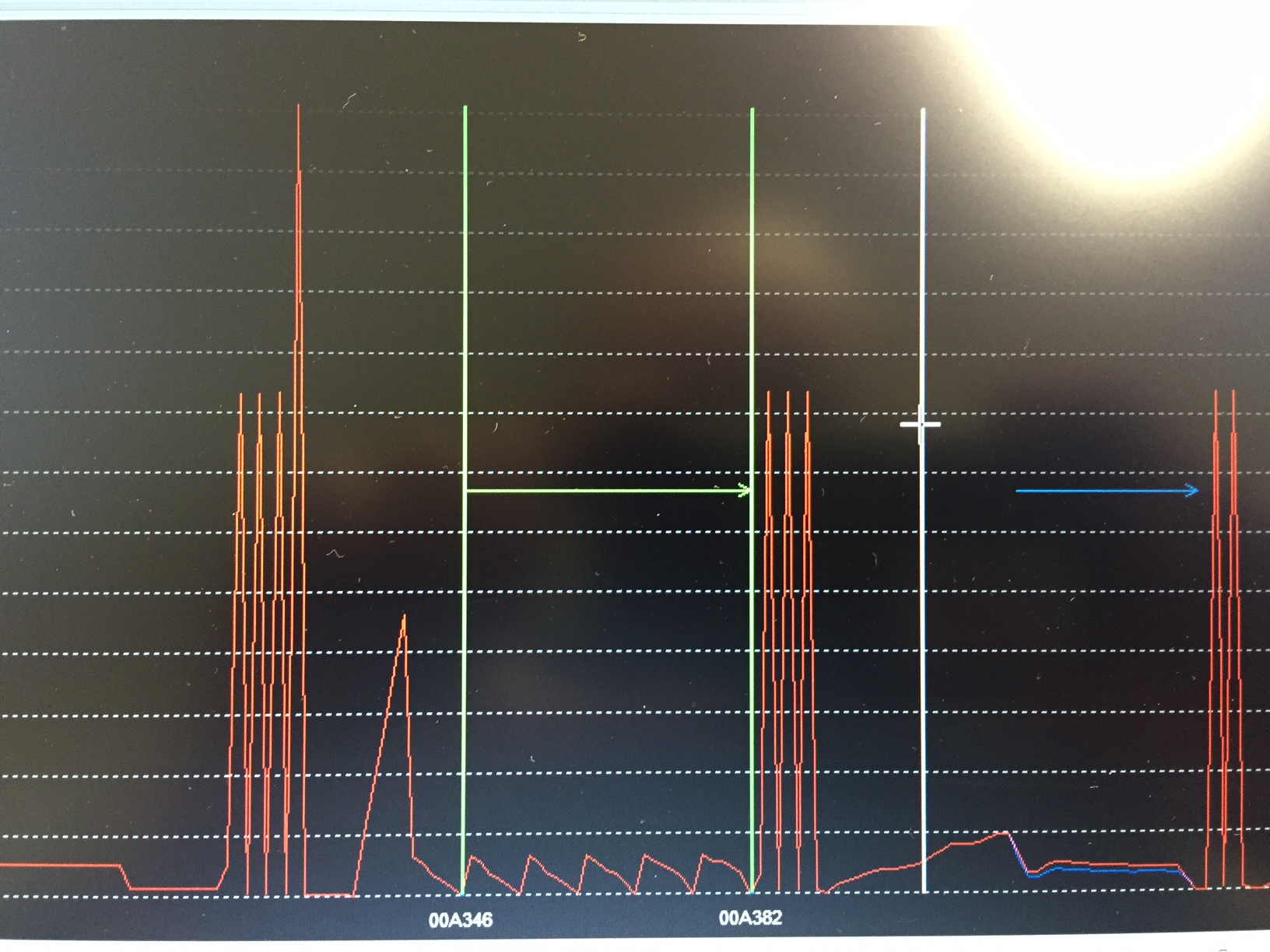
Task: Select the red spike pair at far right
Action: tap(1224, 544)
